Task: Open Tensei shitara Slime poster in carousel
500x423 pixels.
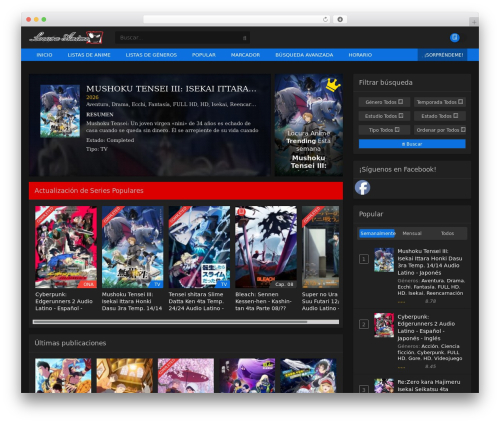Action: click(199, 247)
